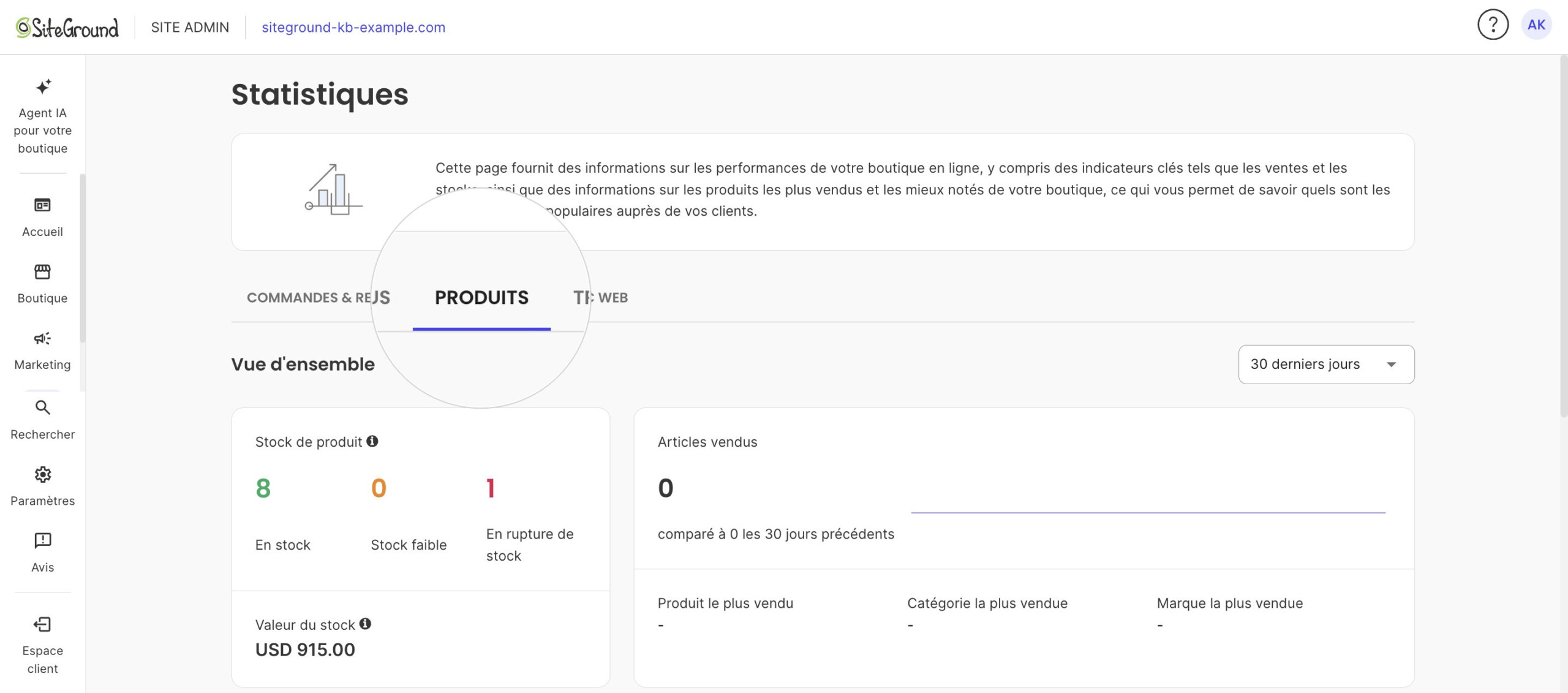The width and height of the screenshot is (1568, 693).
Task: Open the siteground-kb-example.com site link
Action: pos(353,28)
